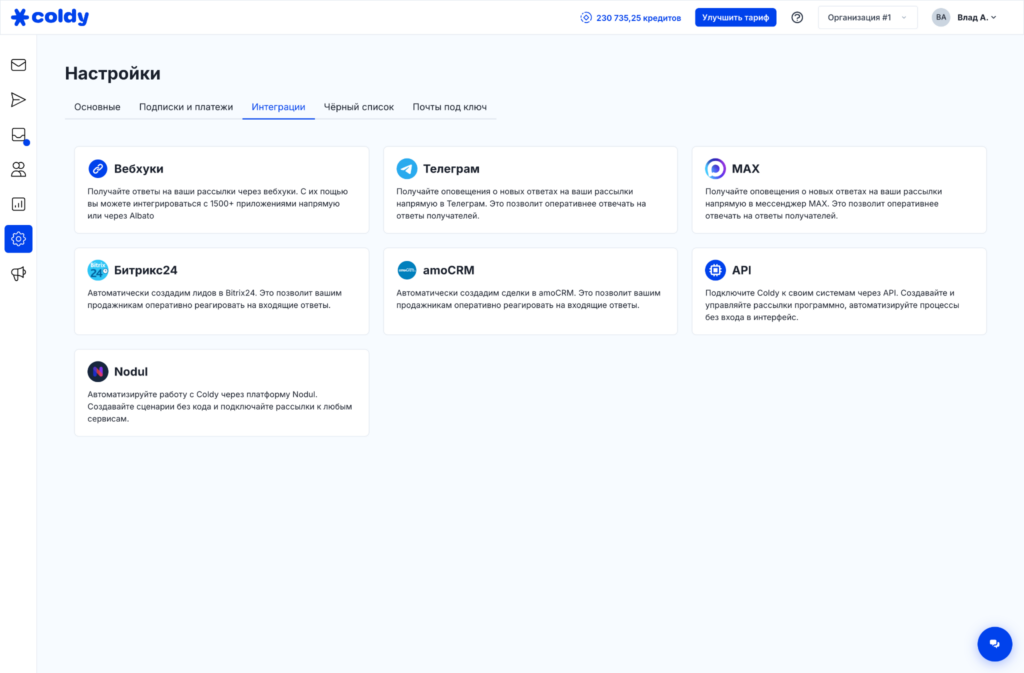Viewport: 1024px width, 673px height.
Task: Click the Вебхуки description text
Action: pos(218,204)
